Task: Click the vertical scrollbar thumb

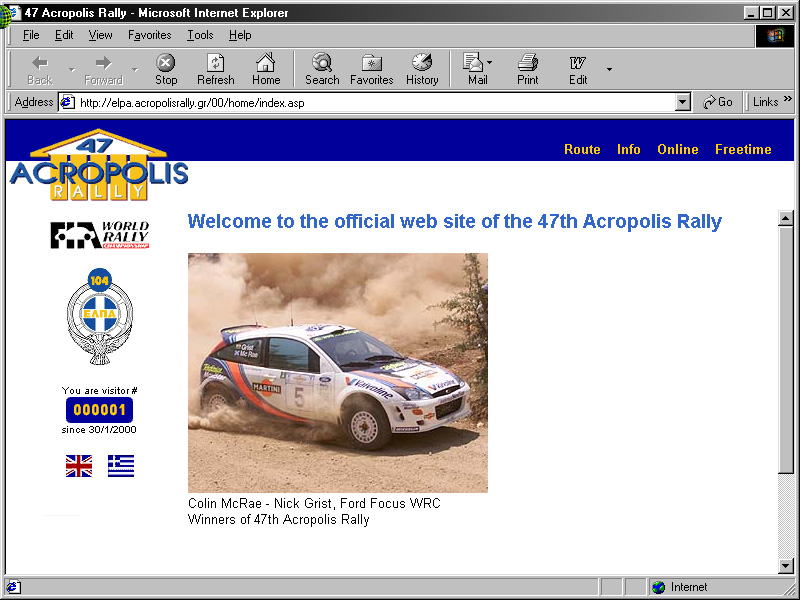Action: [786, 349]
